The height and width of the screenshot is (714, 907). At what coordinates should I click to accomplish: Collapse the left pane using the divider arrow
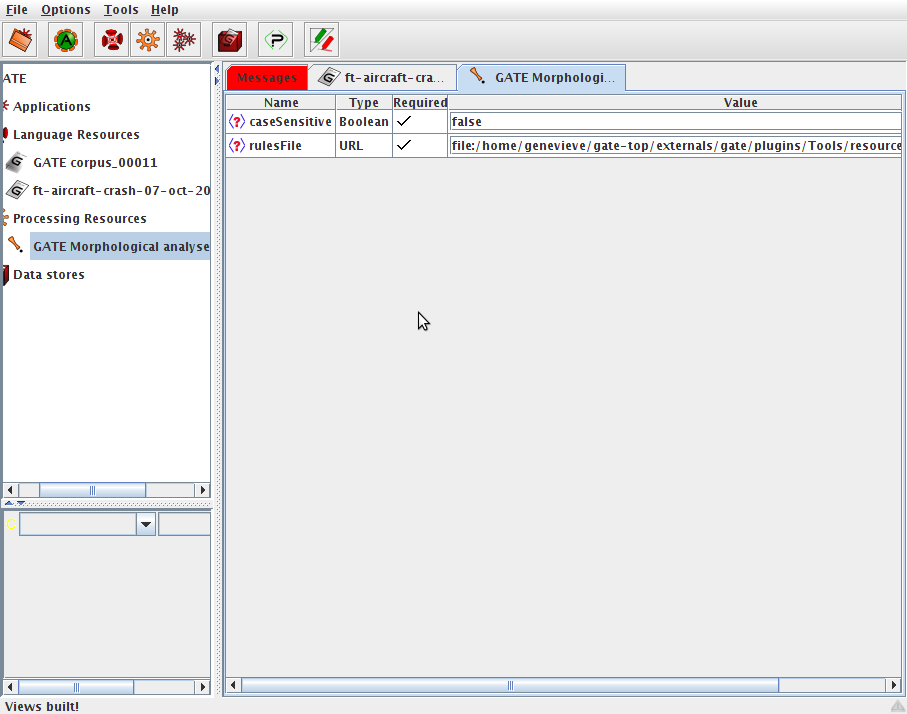[217, 69]
